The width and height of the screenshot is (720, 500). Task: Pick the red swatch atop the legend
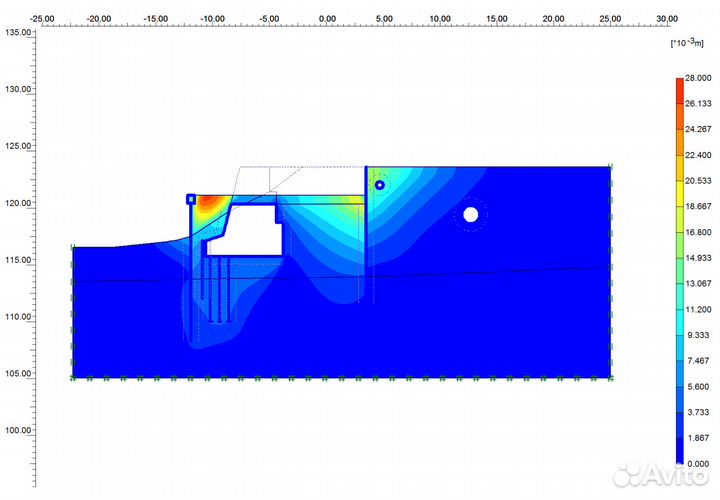(679, 83)
